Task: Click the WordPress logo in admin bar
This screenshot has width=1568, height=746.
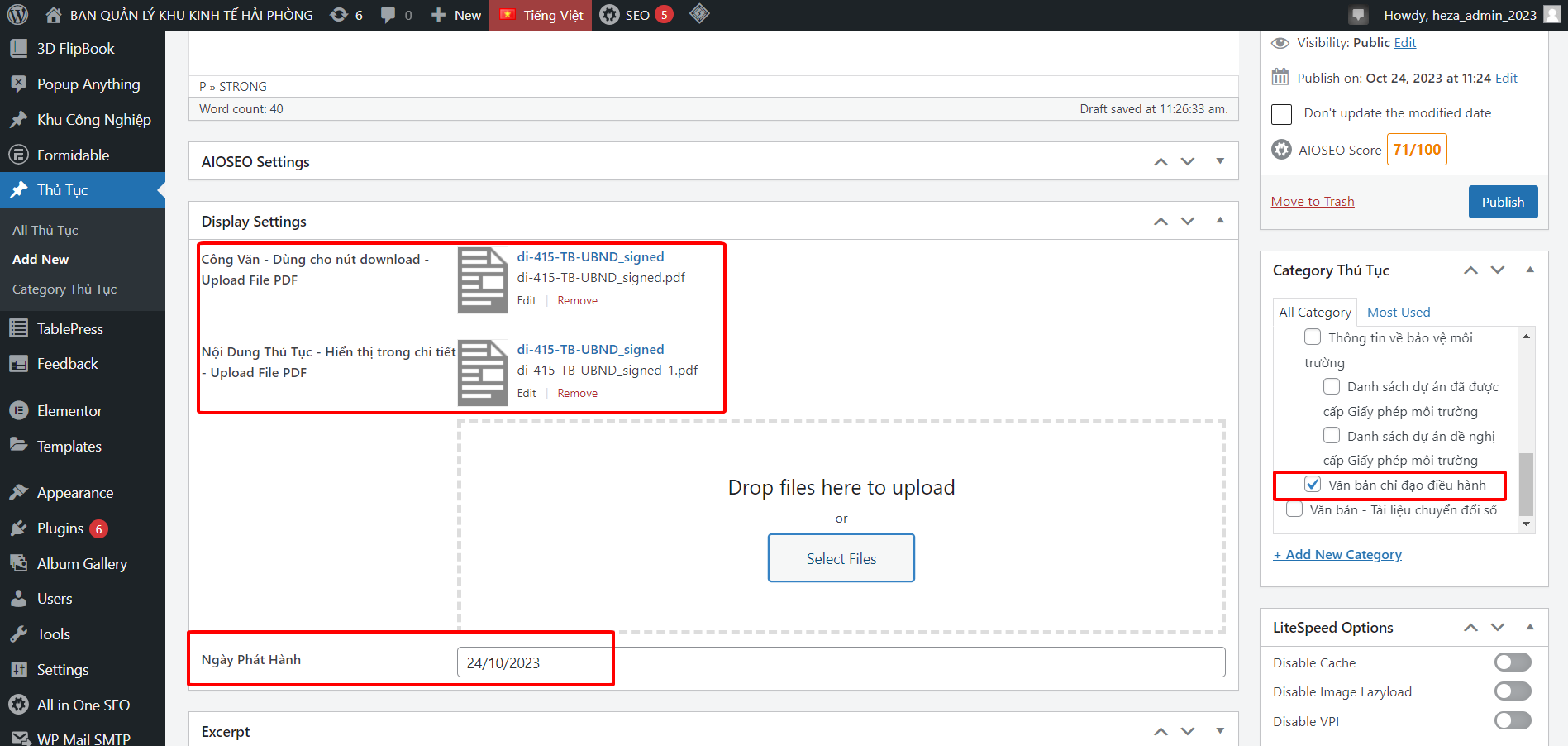Action: [x=17, y=15]
